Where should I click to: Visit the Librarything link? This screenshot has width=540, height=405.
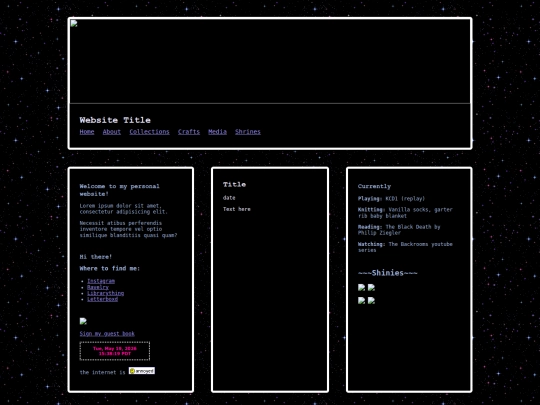click(105, 293)
